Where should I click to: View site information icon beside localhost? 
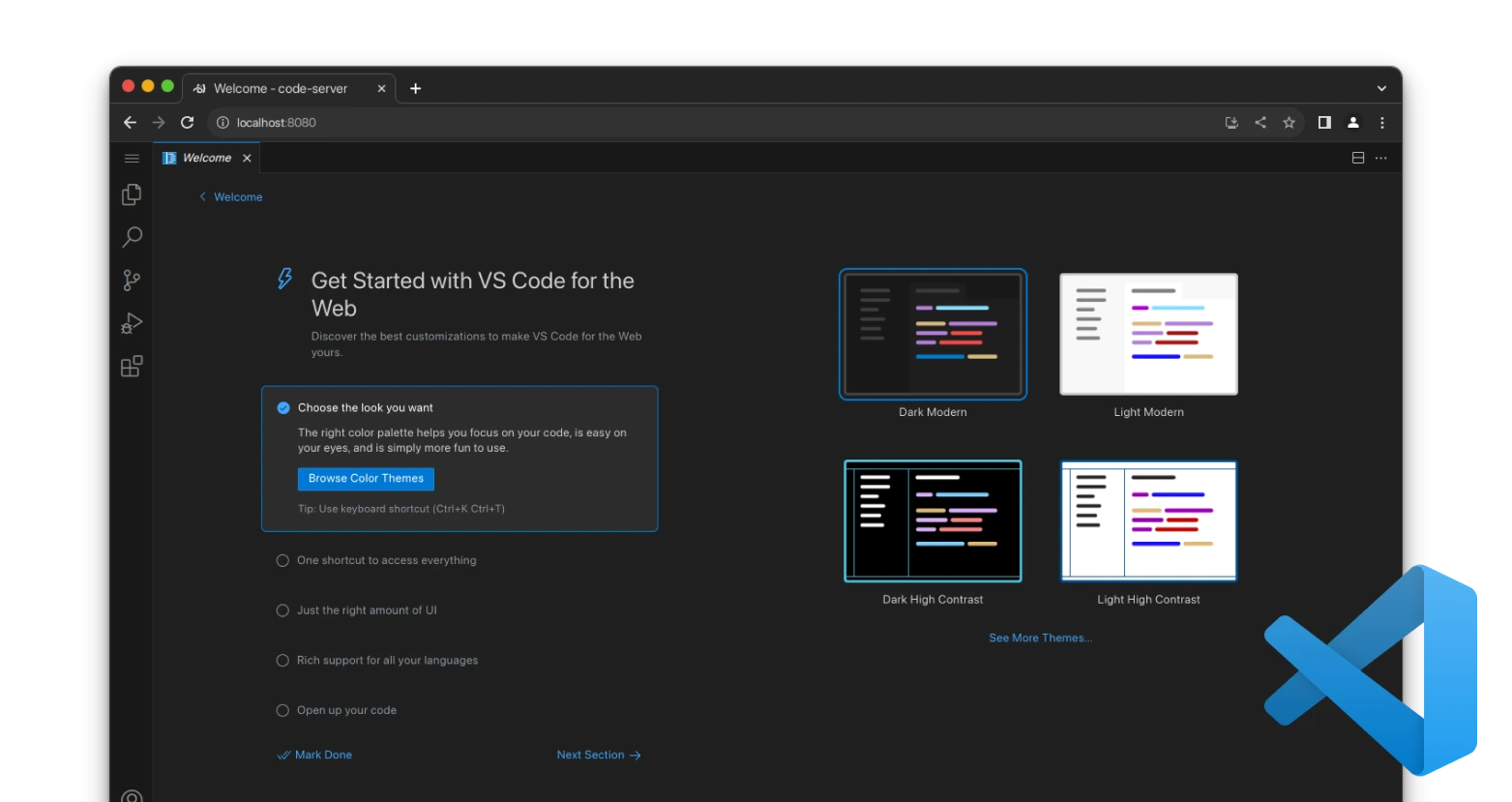pos(222,123)
